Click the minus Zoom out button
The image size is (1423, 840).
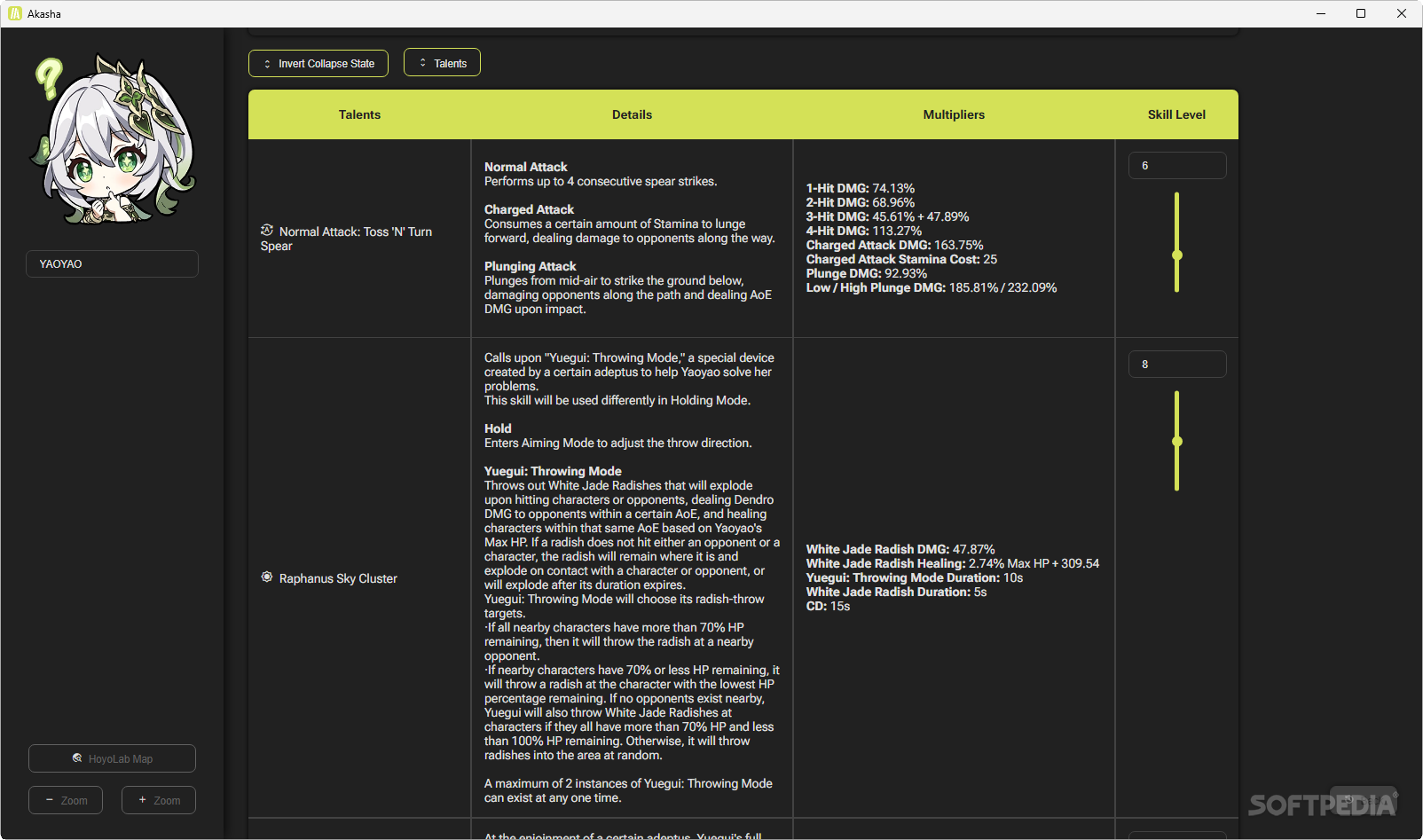point(66,800)
